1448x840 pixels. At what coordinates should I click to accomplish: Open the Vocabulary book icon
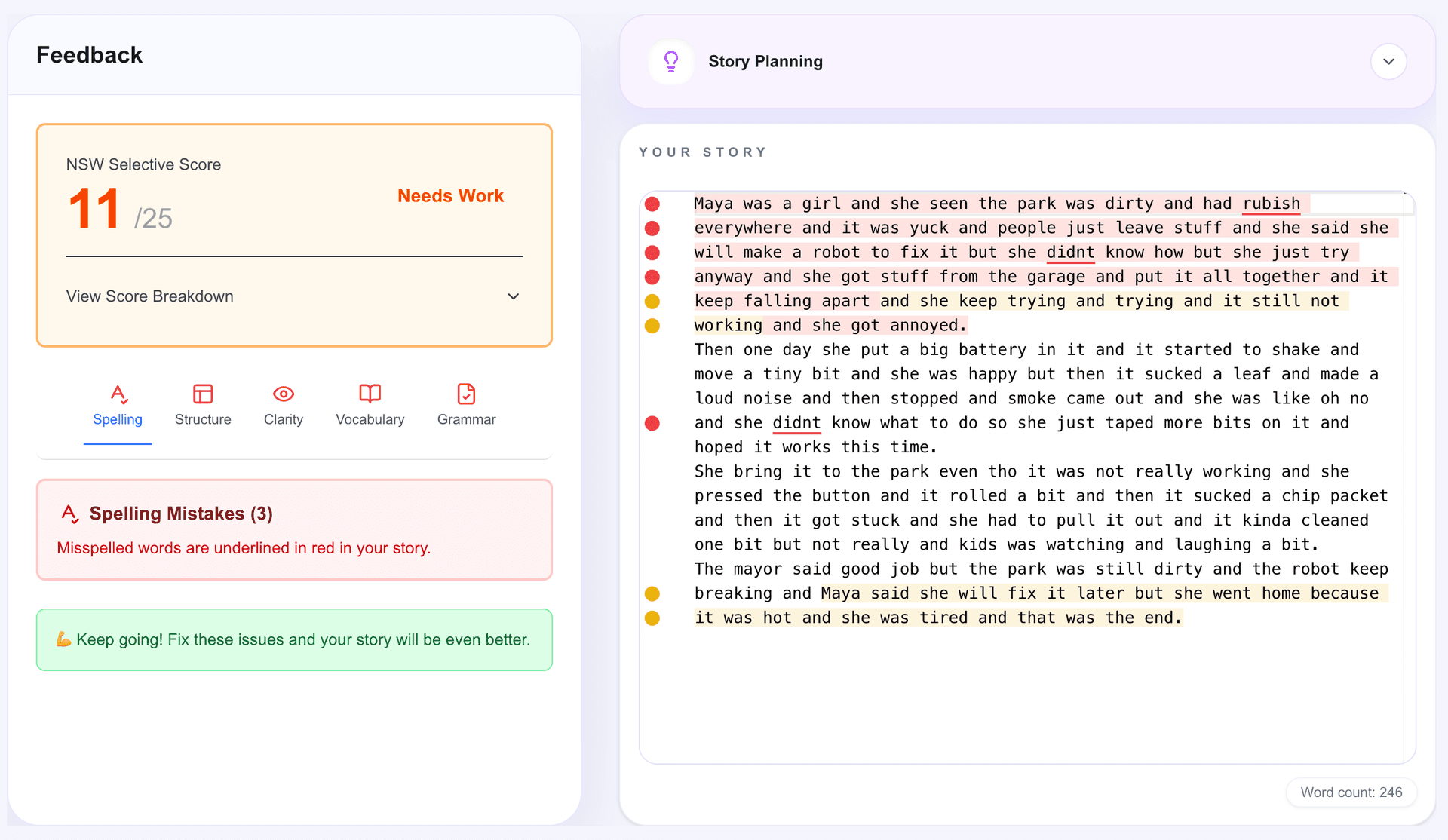tap(370, 394)
